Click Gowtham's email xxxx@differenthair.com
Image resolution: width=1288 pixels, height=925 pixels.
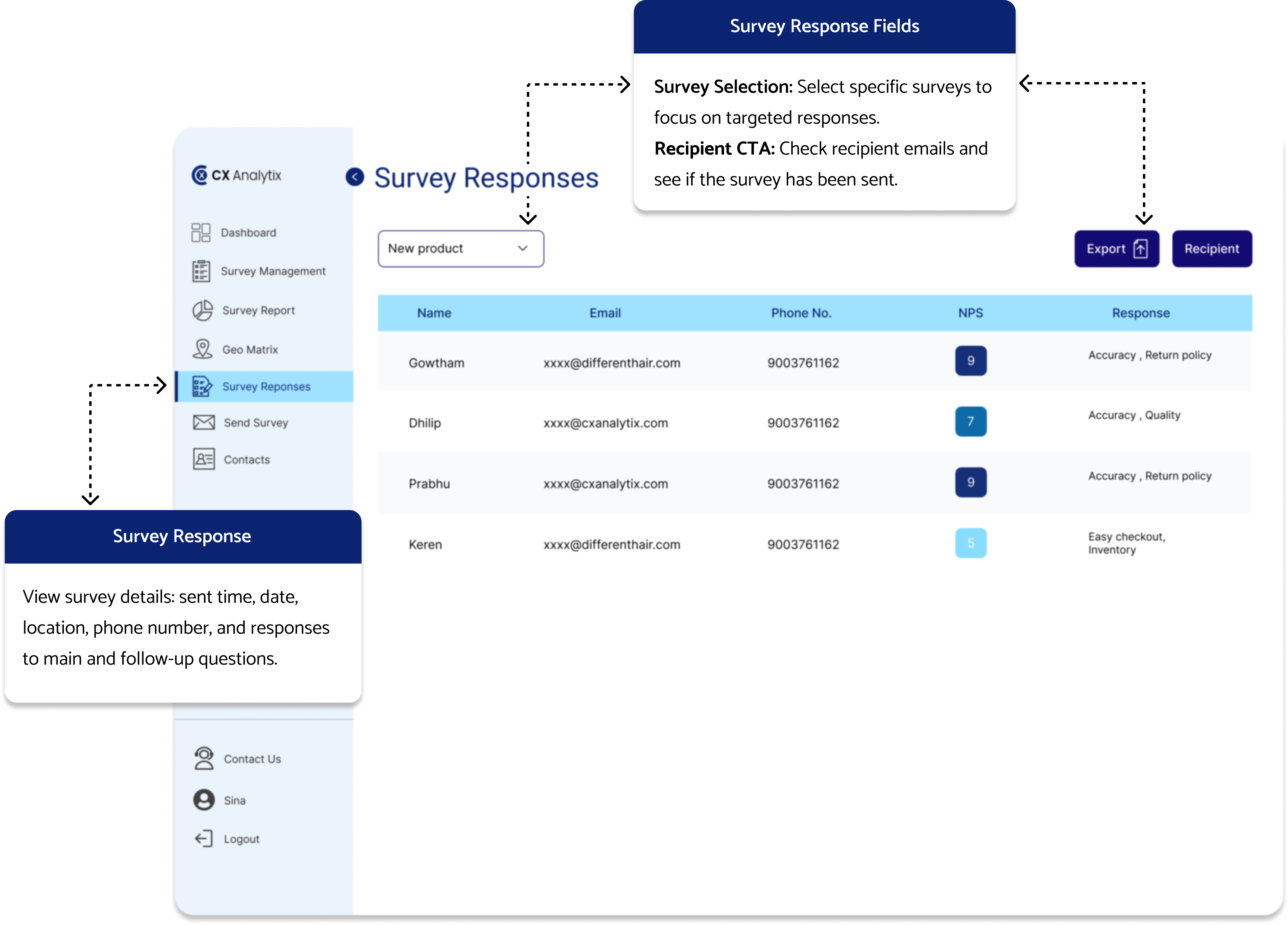612,363
